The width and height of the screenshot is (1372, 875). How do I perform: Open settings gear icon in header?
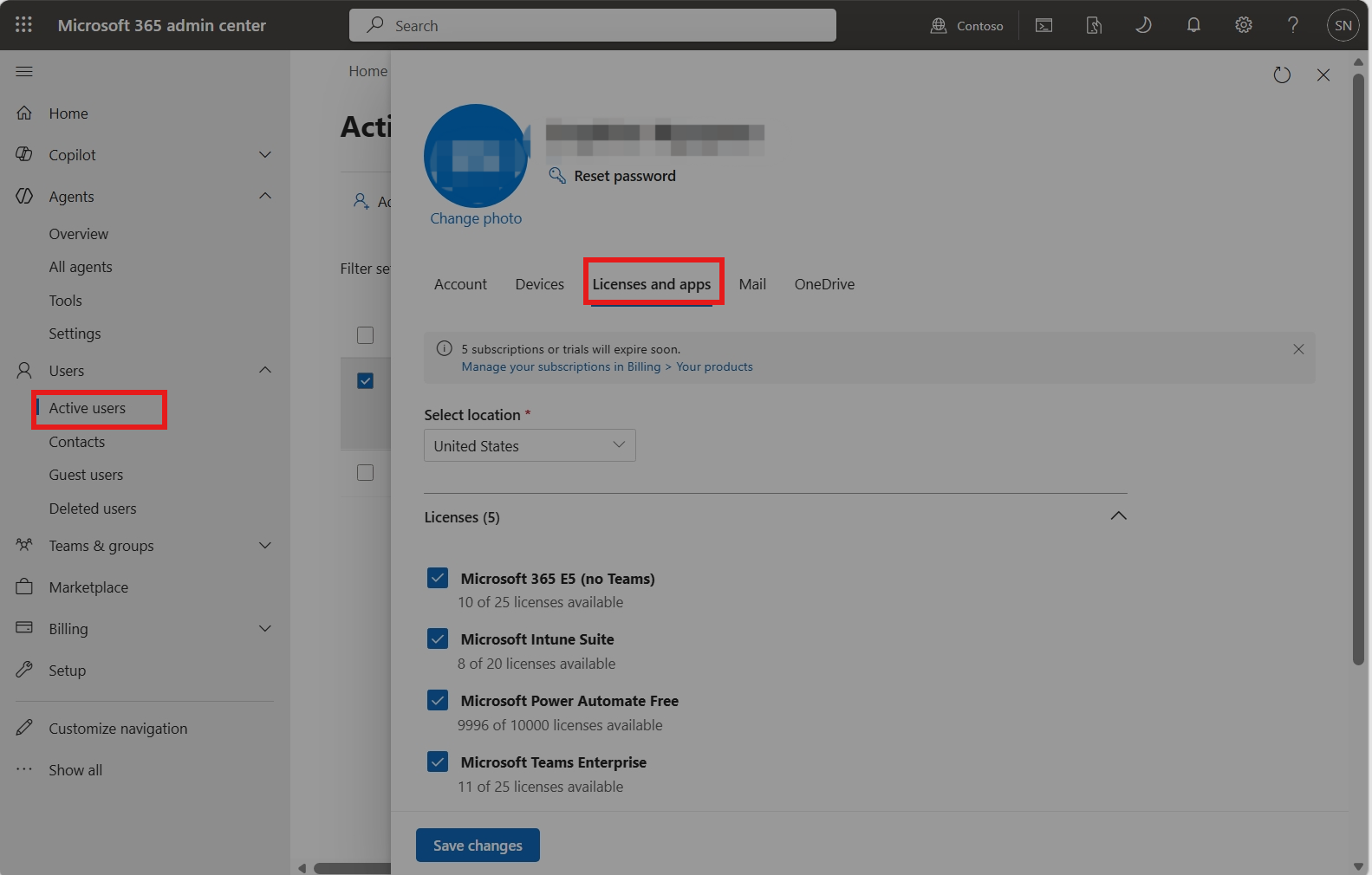[1244, 25]
